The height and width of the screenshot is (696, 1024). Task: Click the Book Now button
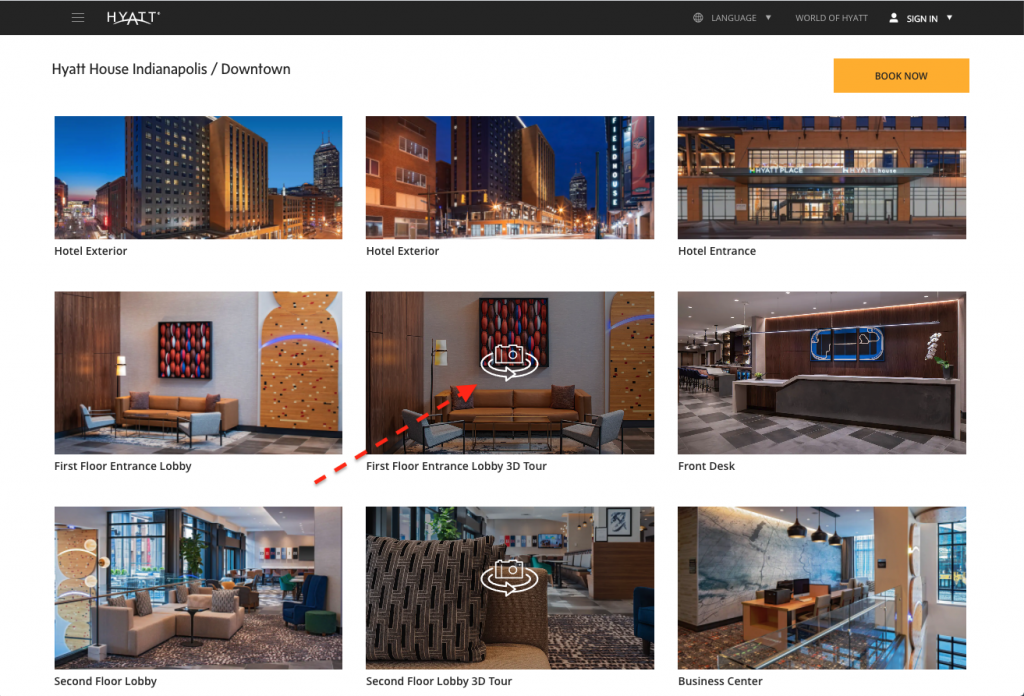(901, 76)
